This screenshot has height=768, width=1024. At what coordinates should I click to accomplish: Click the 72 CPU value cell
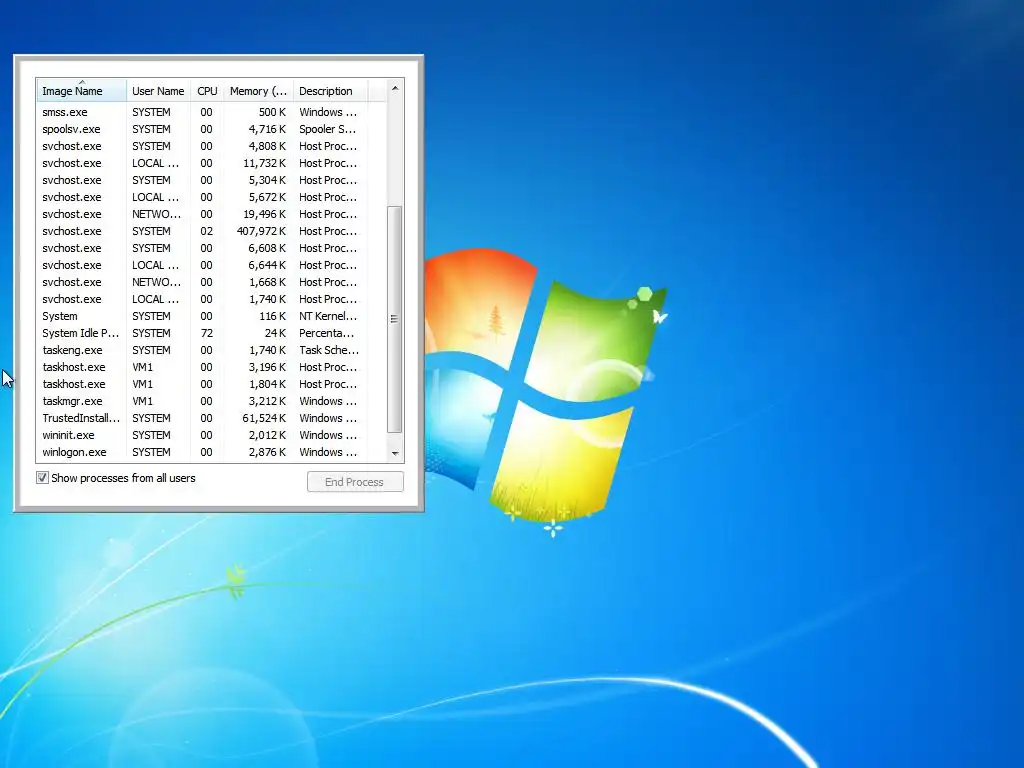tap(206, 333)
